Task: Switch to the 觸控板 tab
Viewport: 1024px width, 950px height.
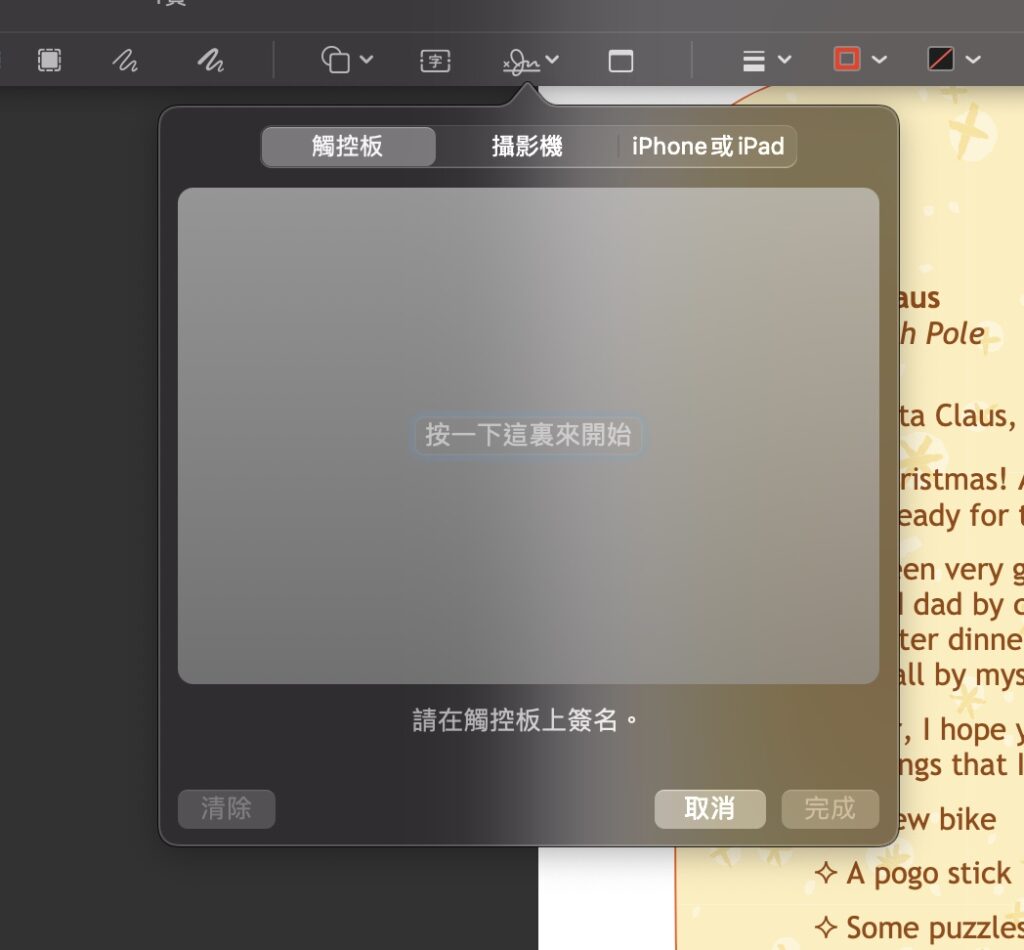Action: [x=348, y=147]
